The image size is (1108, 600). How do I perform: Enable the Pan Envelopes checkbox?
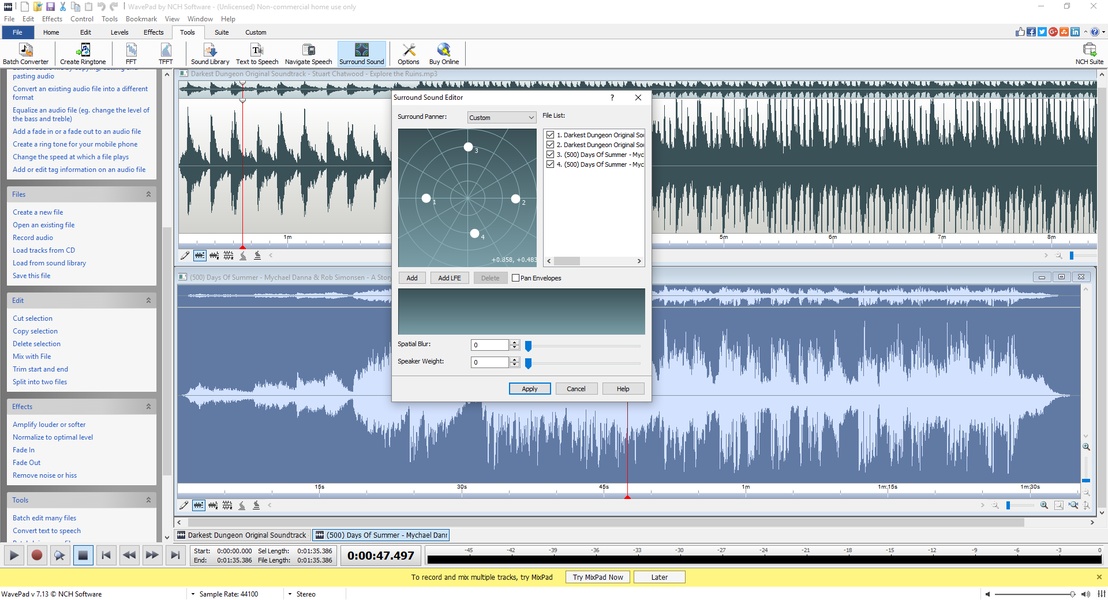515,278
